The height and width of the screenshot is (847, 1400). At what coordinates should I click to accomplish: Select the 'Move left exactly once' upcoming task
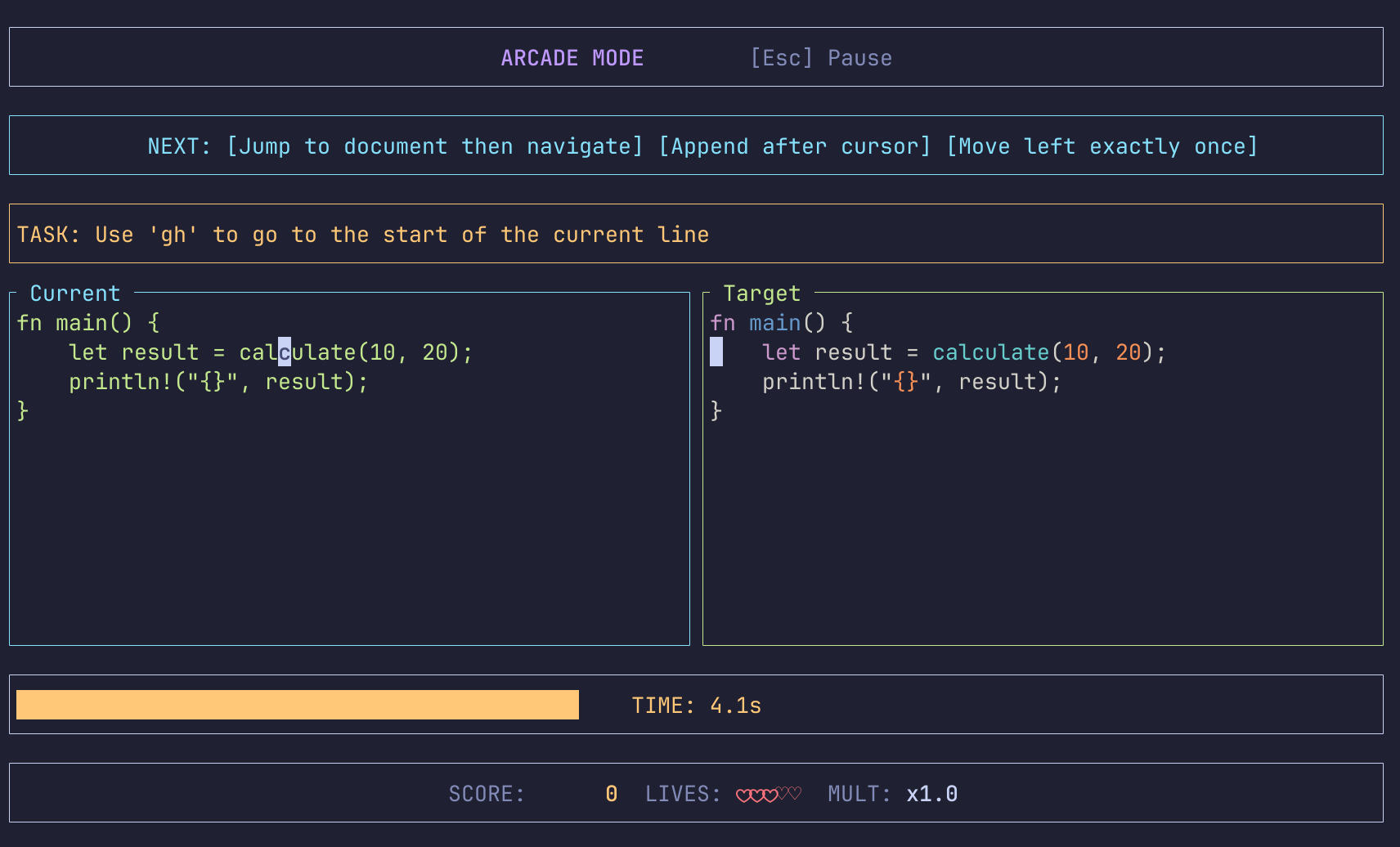[1102, 146]
